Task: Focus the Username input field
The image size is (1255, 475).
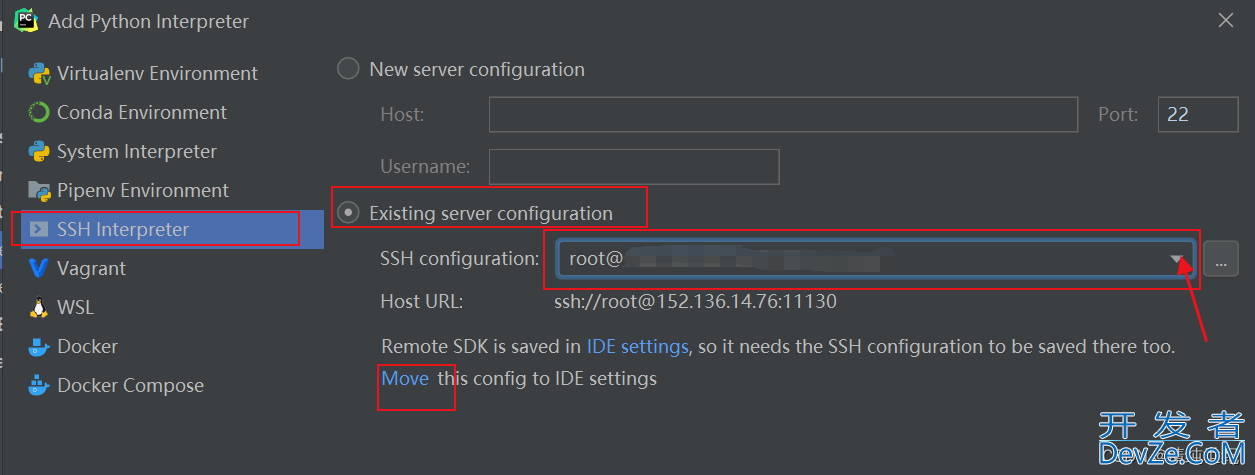Action: (634, 166)
